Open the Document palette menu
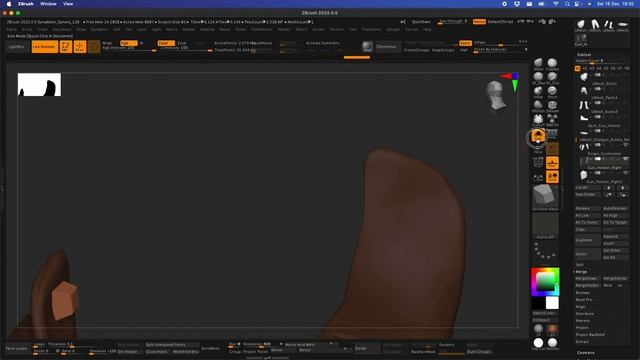Viewport: 640px width, 360px height. 62,29
